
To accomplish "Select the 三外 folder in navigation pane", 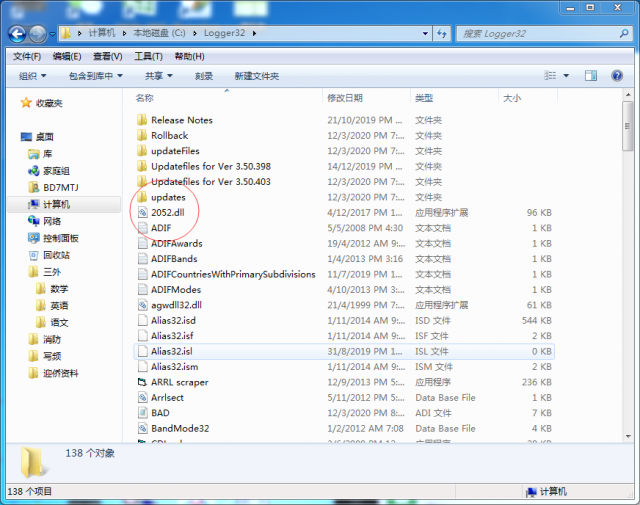I will pyautogui.click(x=52, y=272).
